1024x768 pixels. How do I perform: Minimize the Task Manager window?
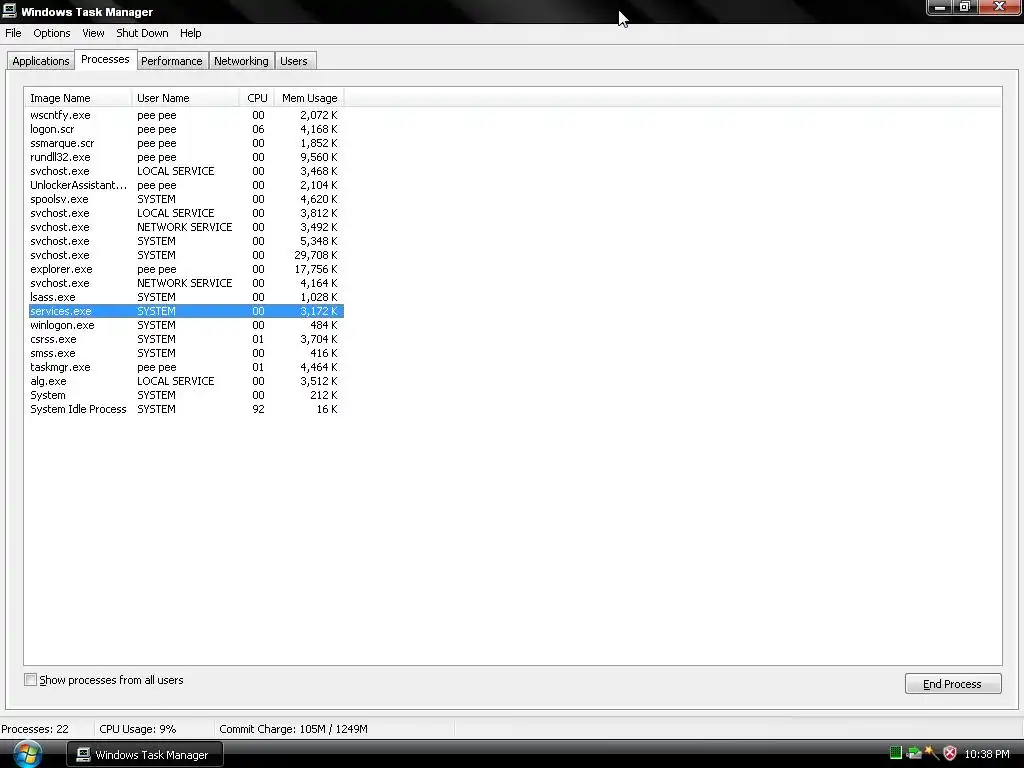pyautogui.click(x=940, y=7)
